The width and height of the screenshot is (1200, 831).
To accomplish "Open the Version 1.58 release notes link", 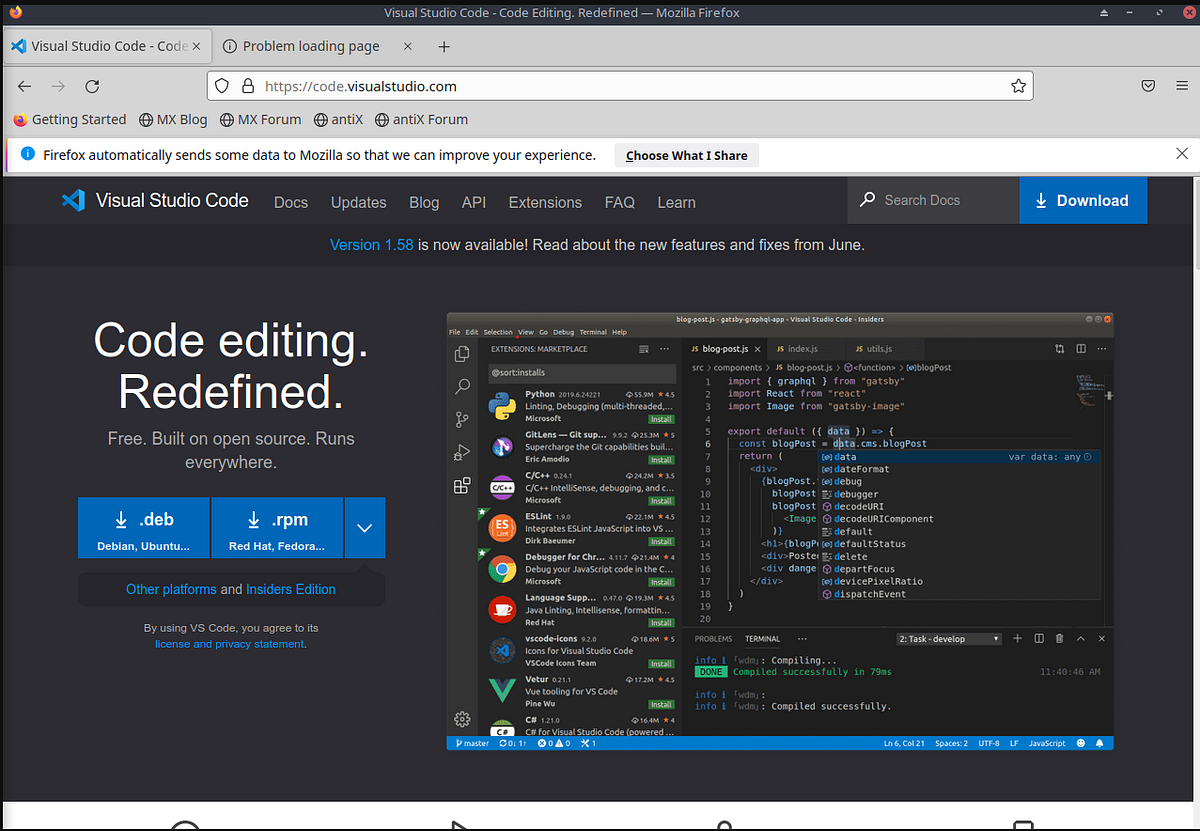I will pyautogui.click(x=371, y=245).
